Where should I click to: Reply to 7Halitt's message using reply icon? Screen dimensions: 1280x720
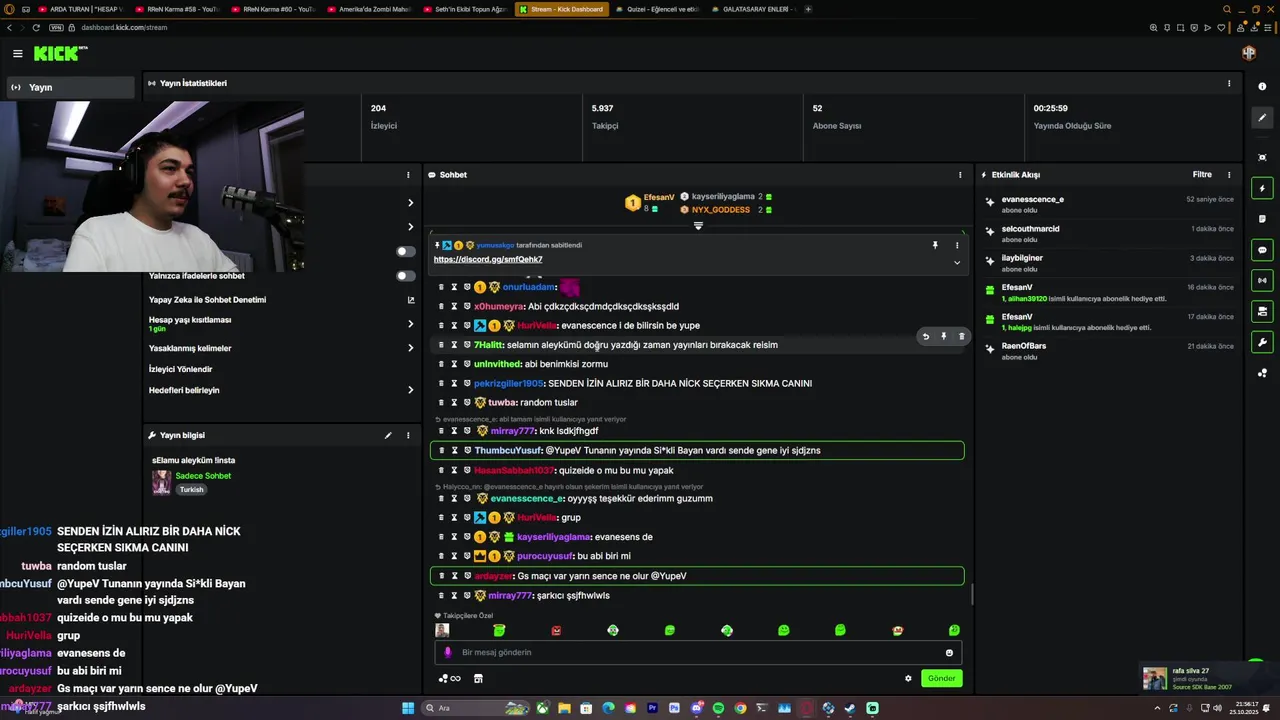pos(925,336)
